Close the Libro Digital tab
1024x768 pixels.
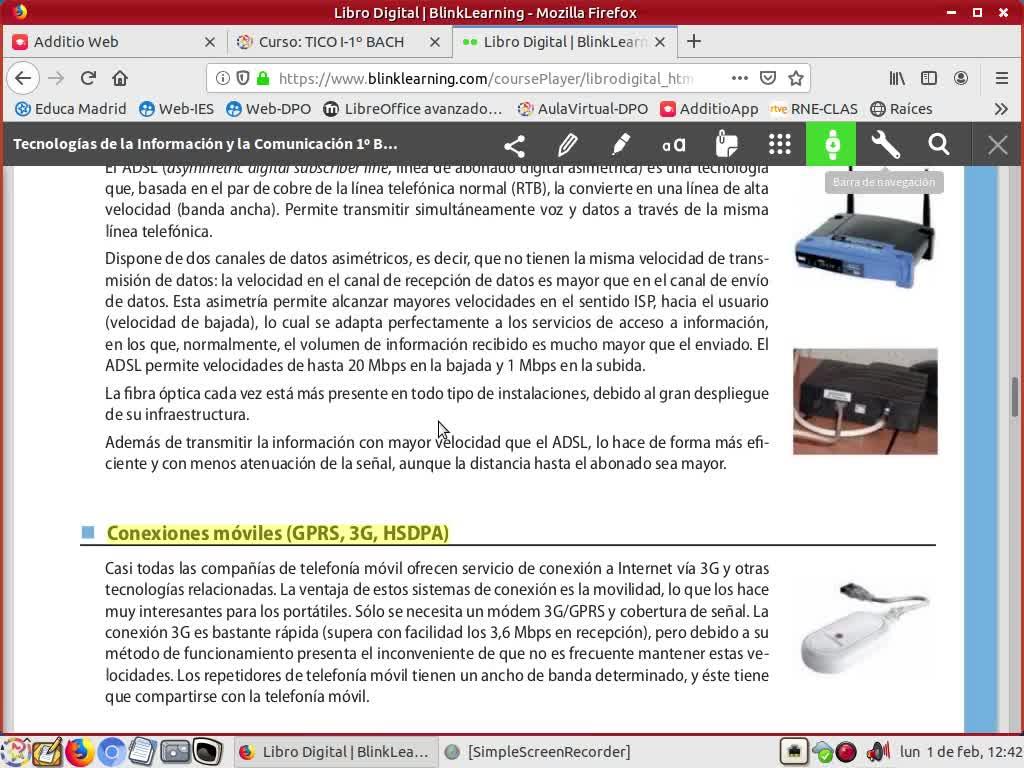(660, 42)
